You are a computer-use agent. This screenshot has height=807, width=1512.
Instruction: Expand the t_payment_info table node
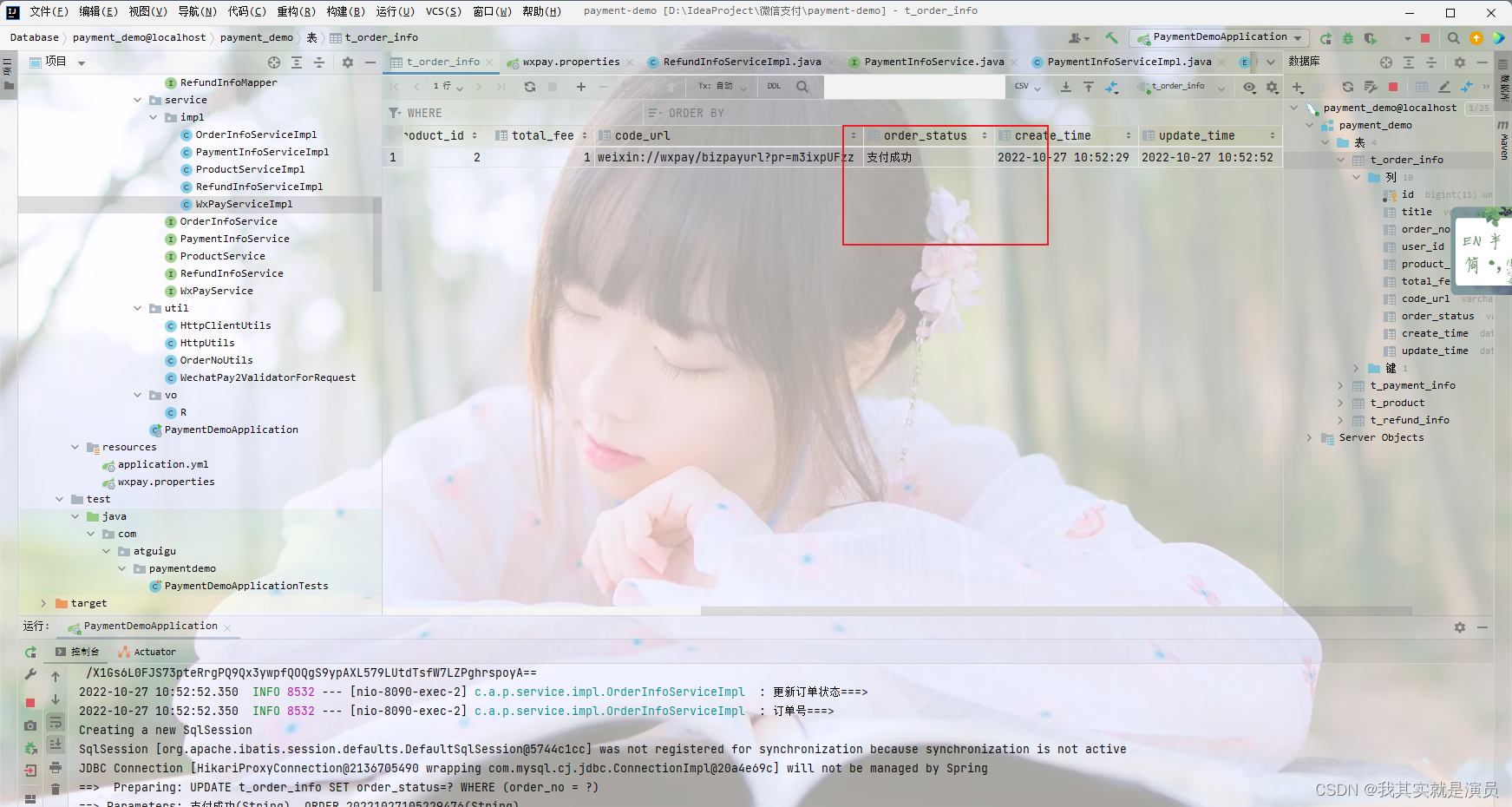tap(1340, 385)
